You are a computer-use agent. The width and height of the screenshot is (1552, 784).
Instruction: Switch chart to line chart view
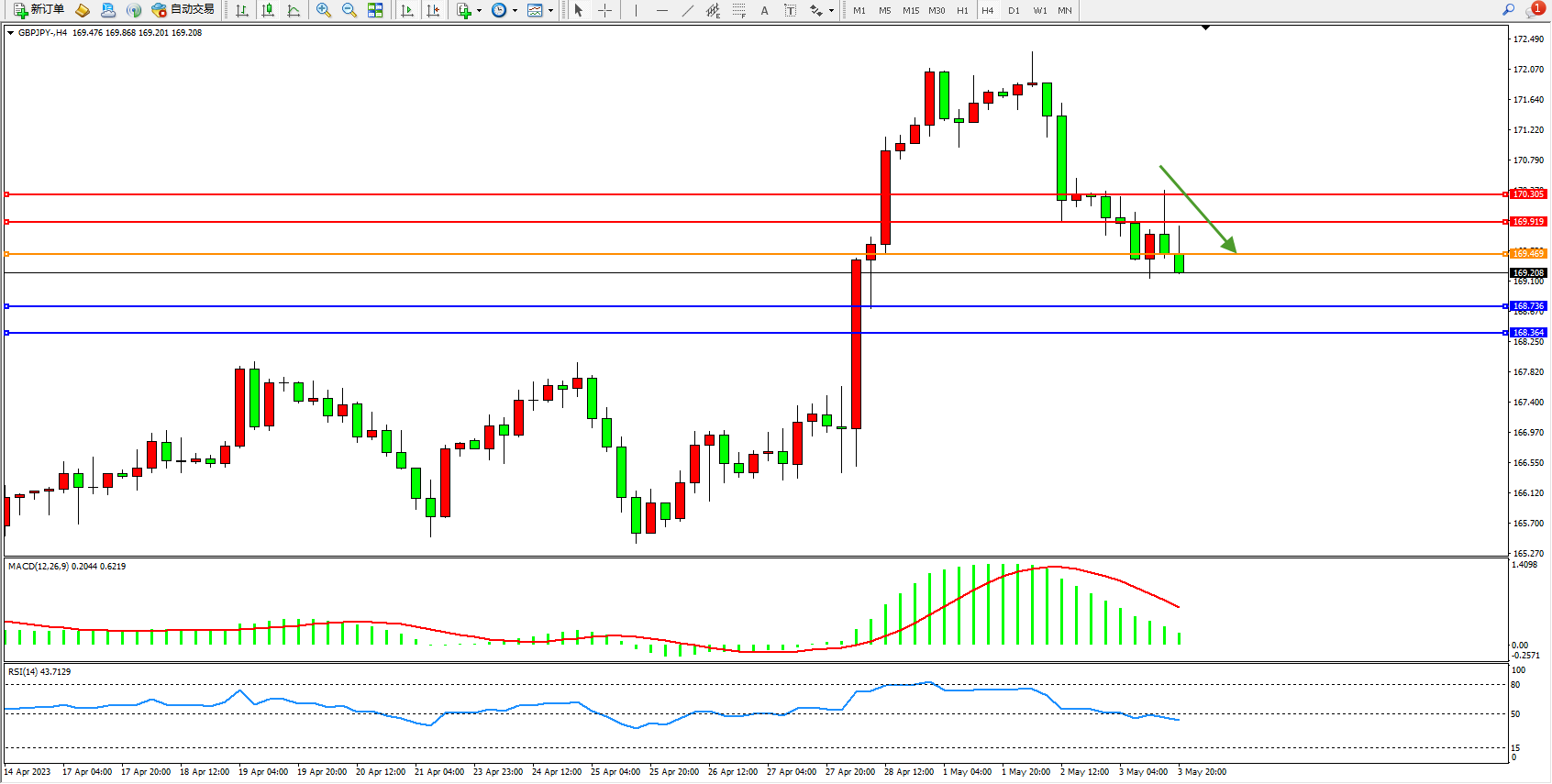pos(294,10)
